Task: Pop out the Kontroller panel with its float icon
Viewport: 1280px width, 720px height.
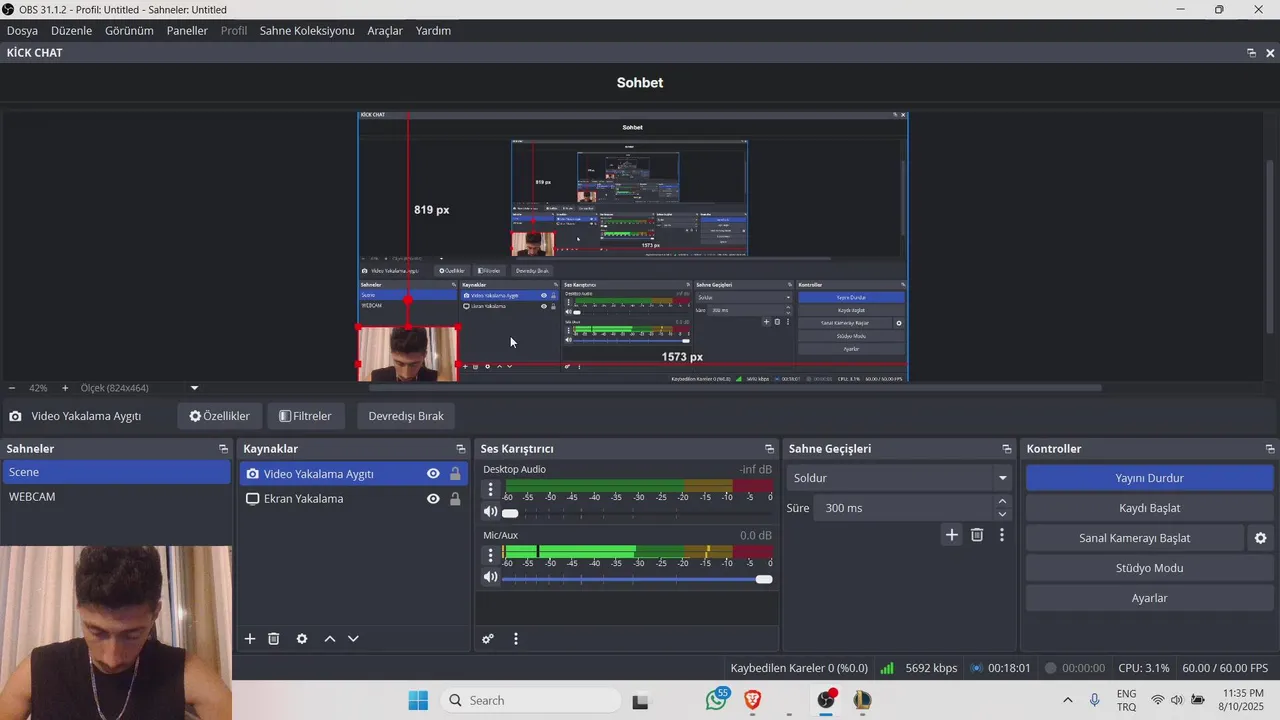Action: (x=1270, y=449)
